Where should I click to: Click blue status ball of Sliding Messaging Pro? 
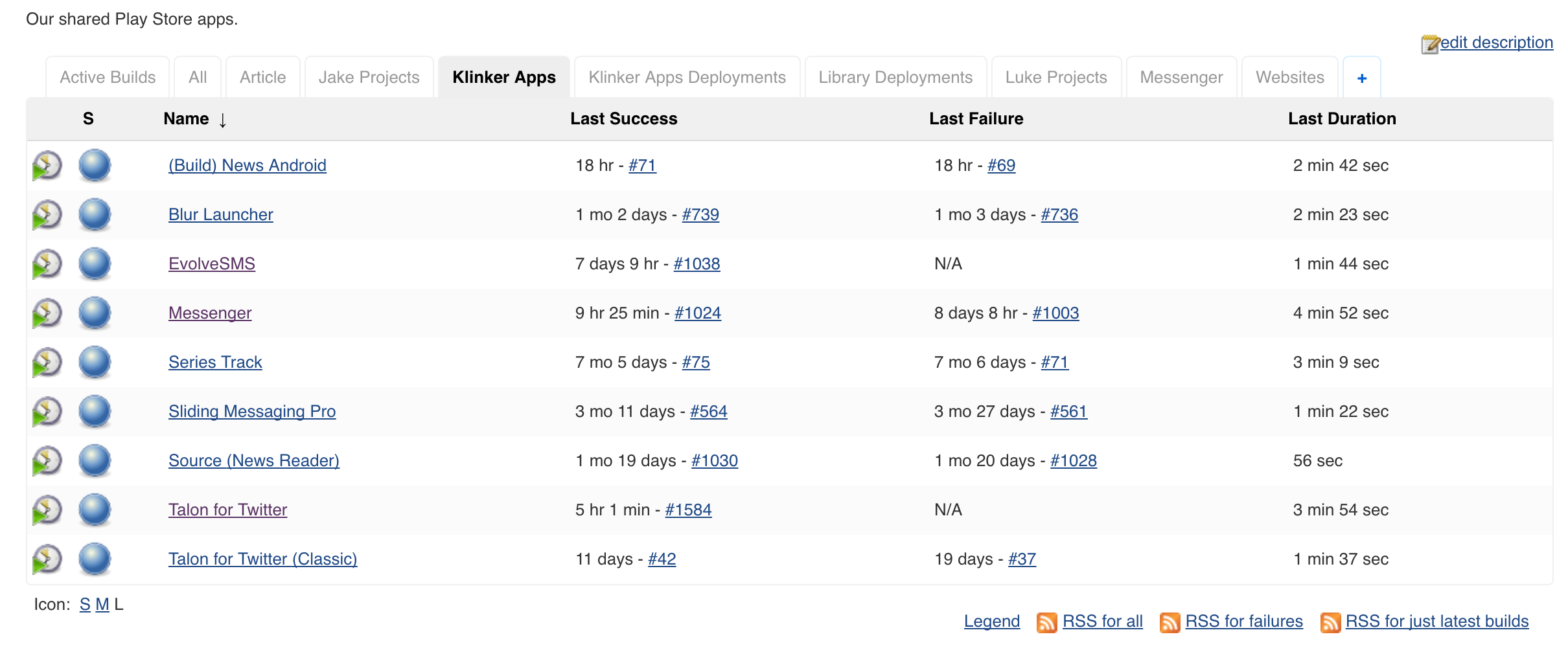tap(95, 411)
